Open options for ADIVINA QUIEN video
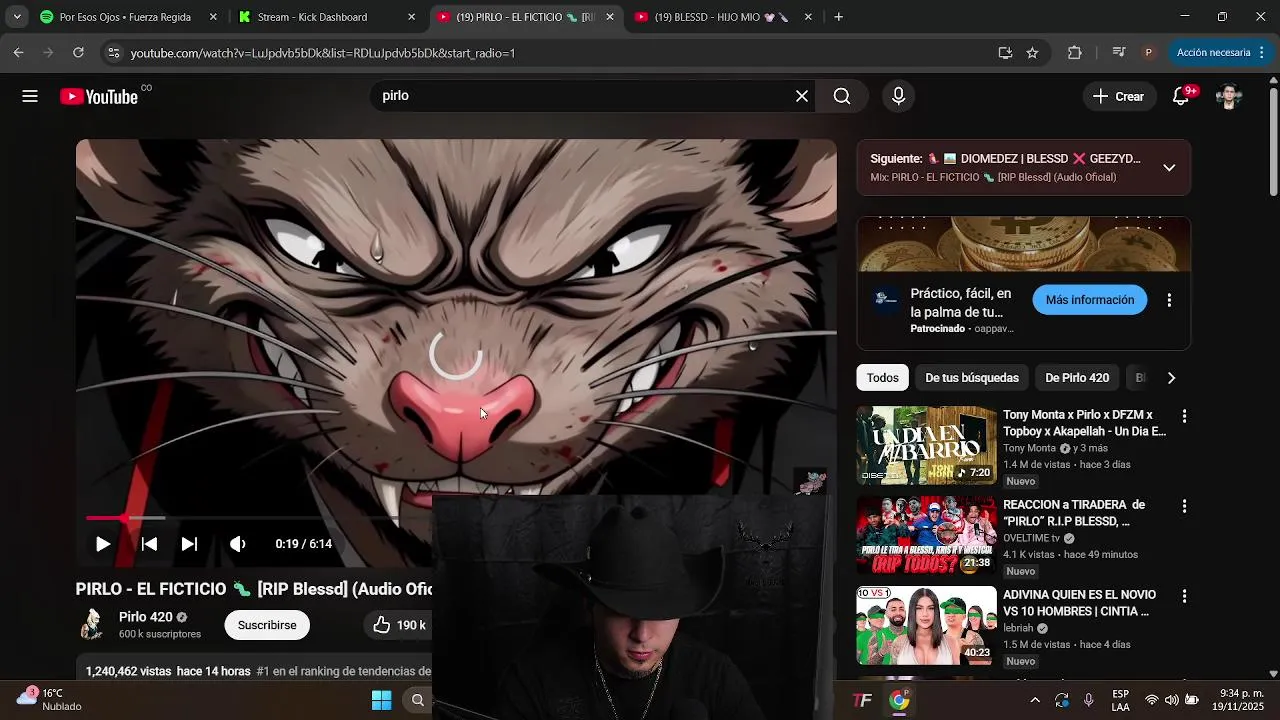The height and width of the screenshot is (720, 1280). click(x=1184, y=596)
